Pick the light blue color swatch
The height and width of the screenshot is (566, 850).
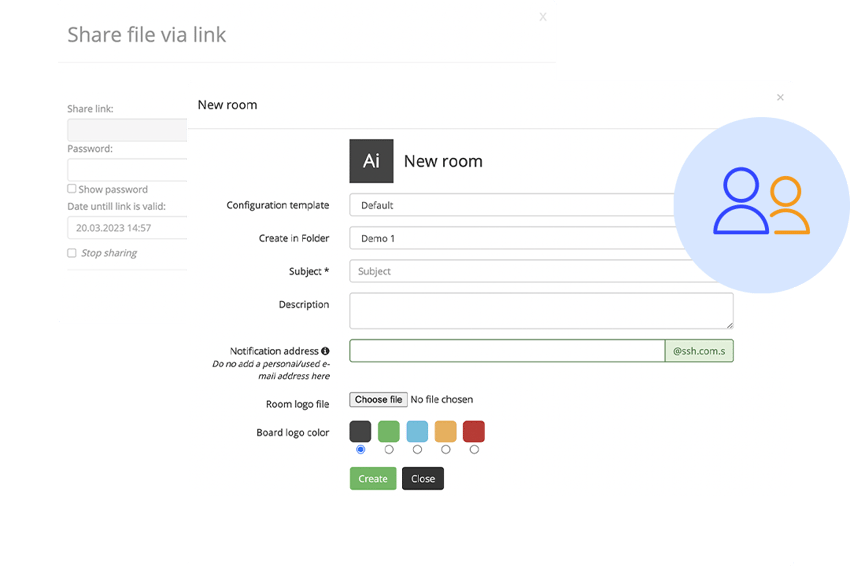417,431
